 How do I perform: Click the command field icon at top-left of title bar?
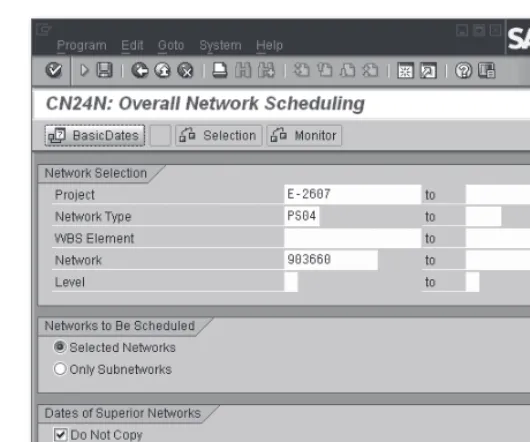tap(44, 29)
